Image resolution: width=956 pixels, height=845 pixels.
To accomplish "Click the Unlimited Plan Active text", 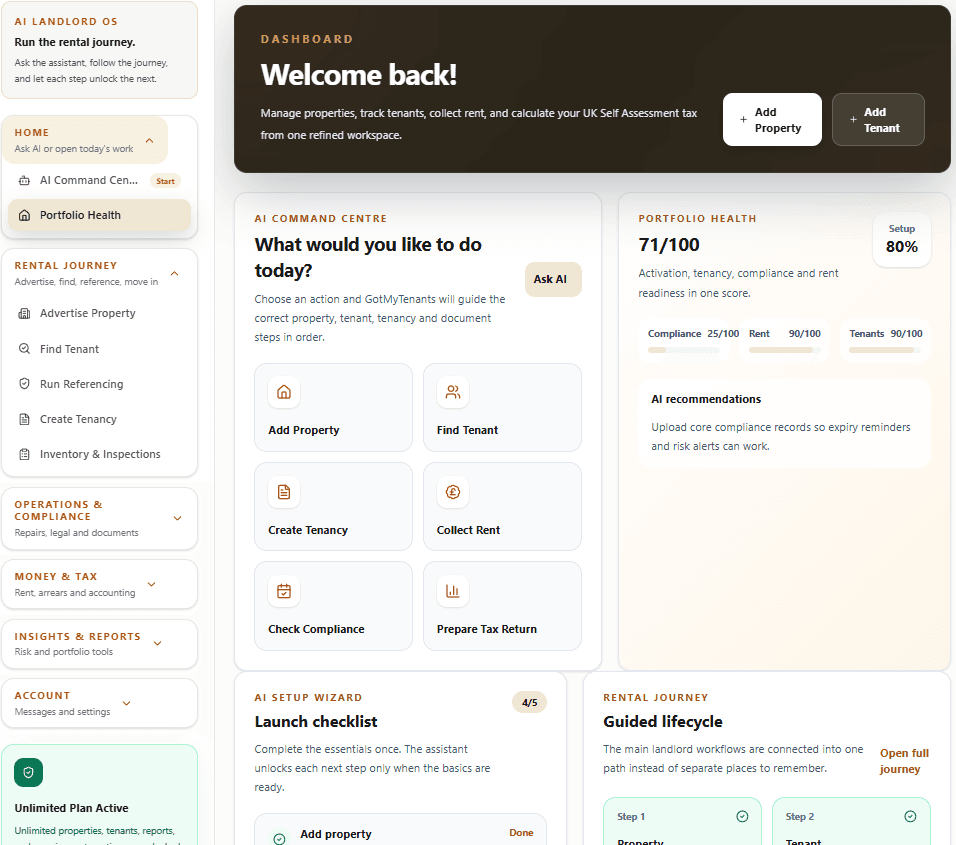I will coord(71,808).
